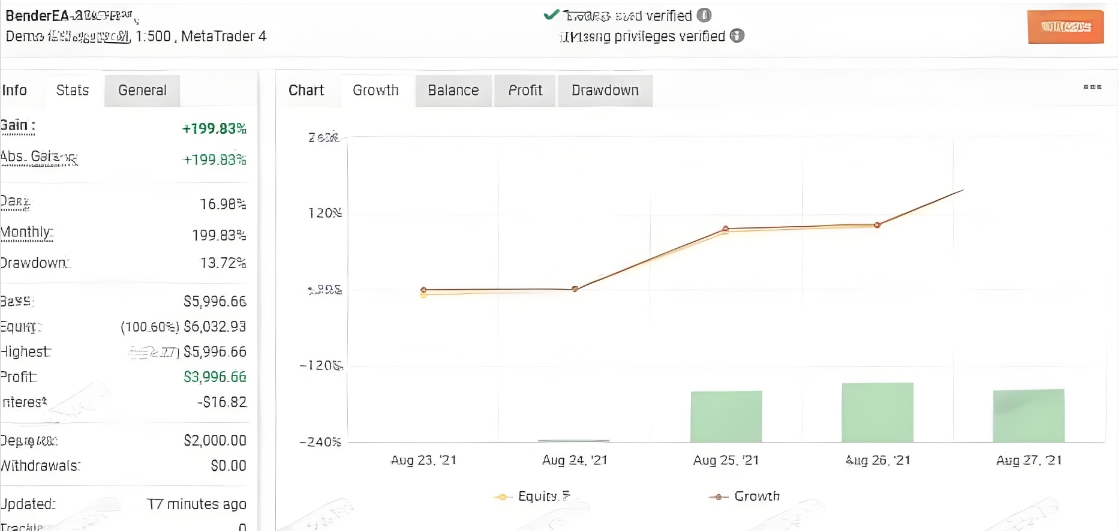Screen dimensions: 1118x531
Task: Click the Aug 26 green profit bar
Action: click(877, 412)
